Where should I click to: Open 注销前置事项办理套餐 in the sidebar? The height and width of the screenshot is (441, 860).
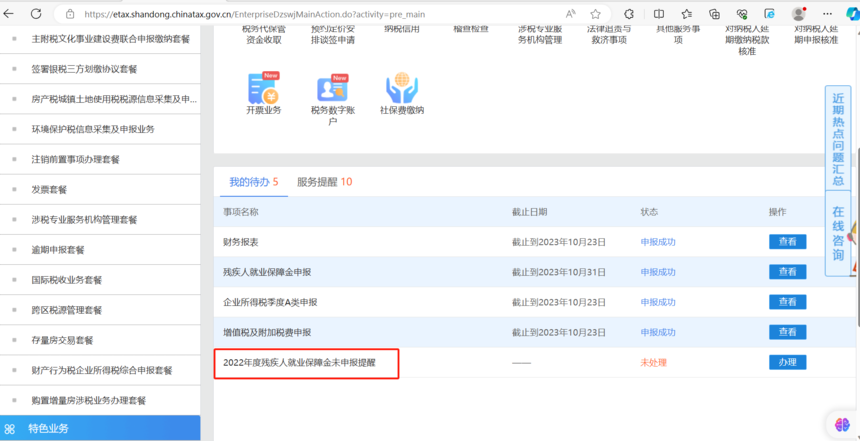(x=75, y=159)
